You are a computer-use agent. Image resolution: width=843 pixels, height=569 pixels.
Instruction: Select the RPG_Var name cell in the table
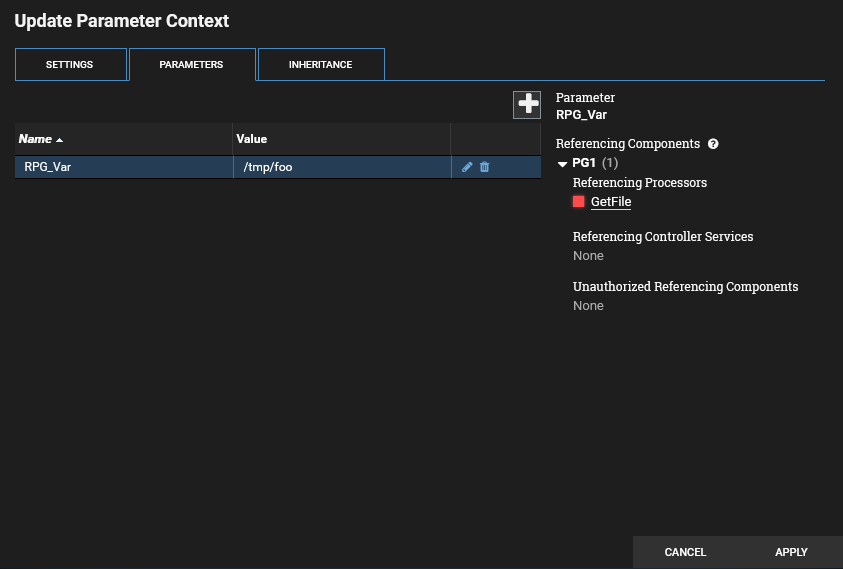(48, 167)
